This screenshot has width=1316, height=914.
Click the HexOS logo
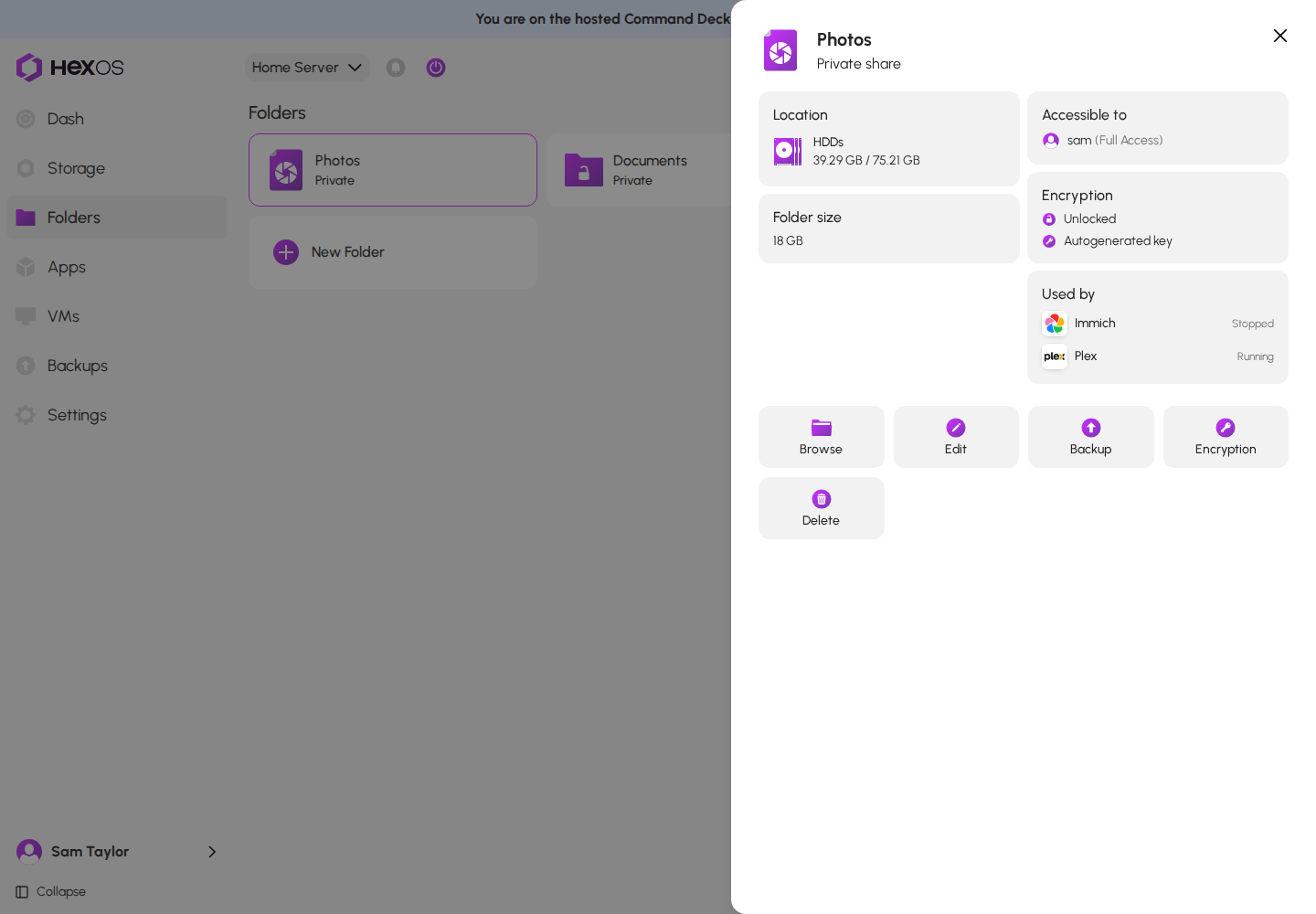pyautogui.click(x=69, y=68)
